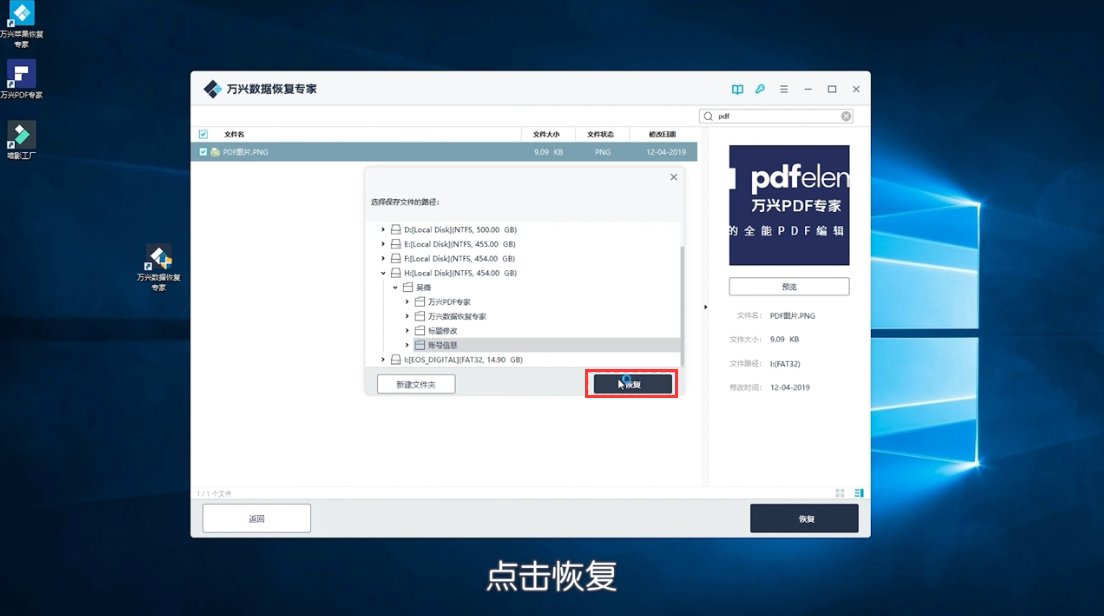Click inside the pdf search field

pos(770,116)
